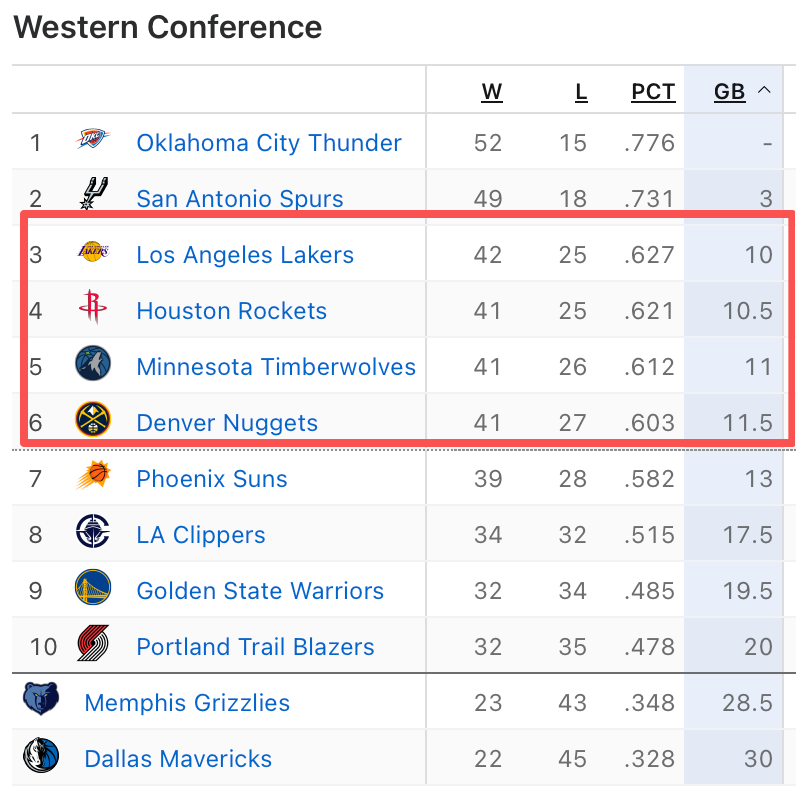
Task: Open the Minnesota Timberwolves team link
Action: pos(276,367)
